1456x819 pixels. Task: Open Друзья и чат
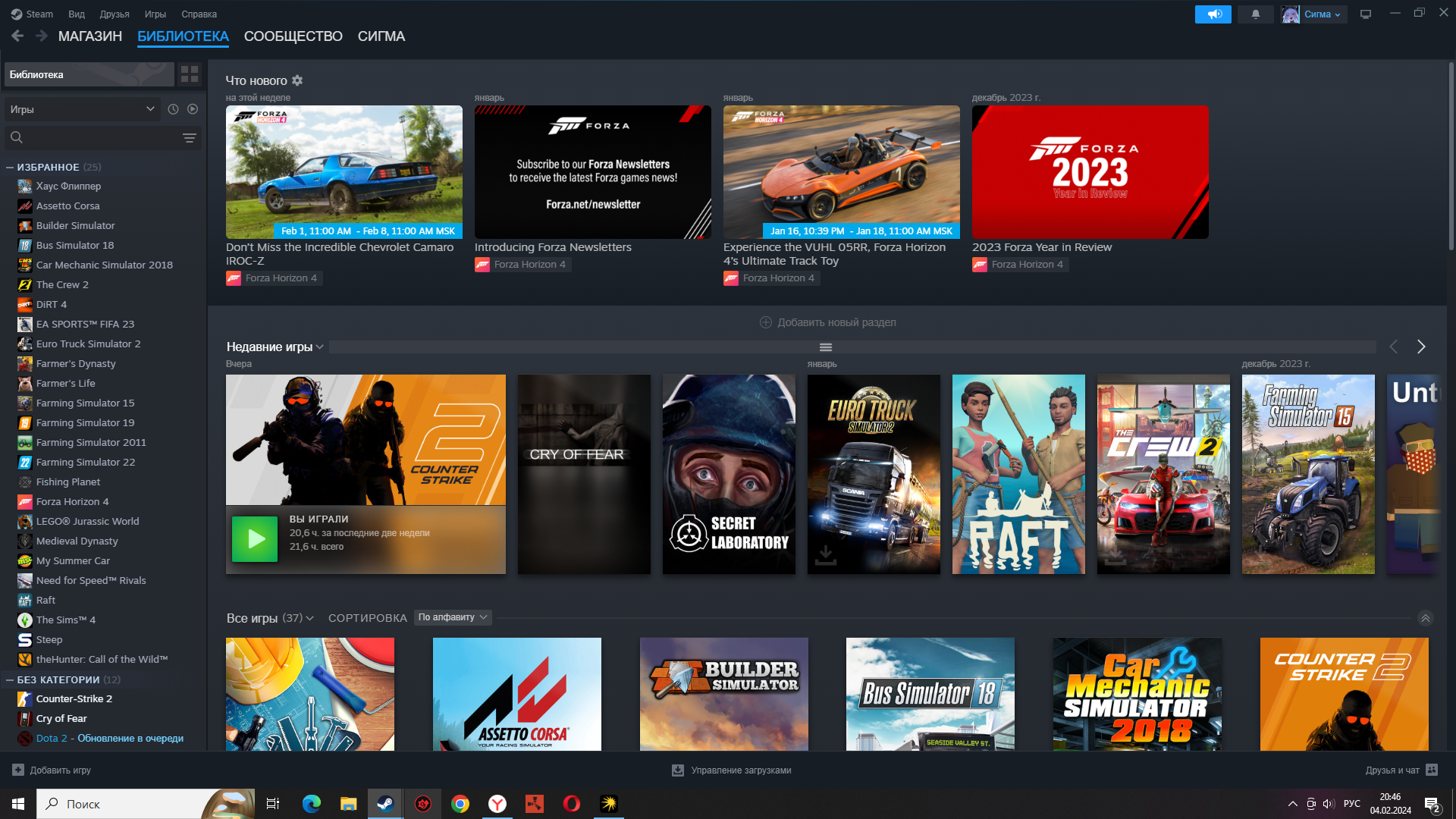point(1401,770)
